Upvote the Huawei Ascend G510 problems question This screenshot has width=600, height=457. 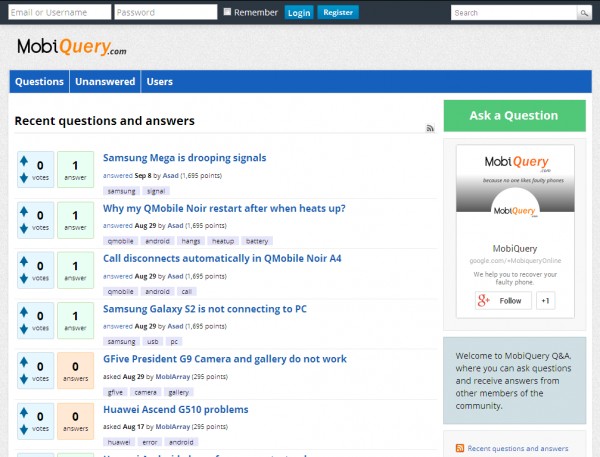(x=23, y=413)
